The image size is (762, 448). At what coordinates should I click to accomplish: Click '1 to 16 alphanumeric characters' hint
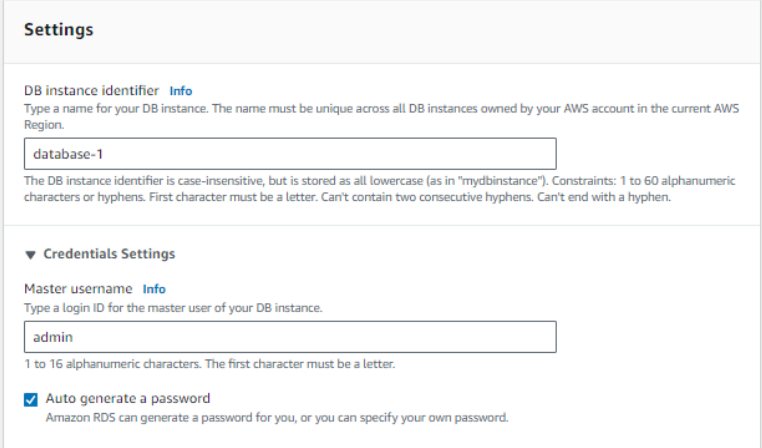pyautogui.click(x=209, y=363)
